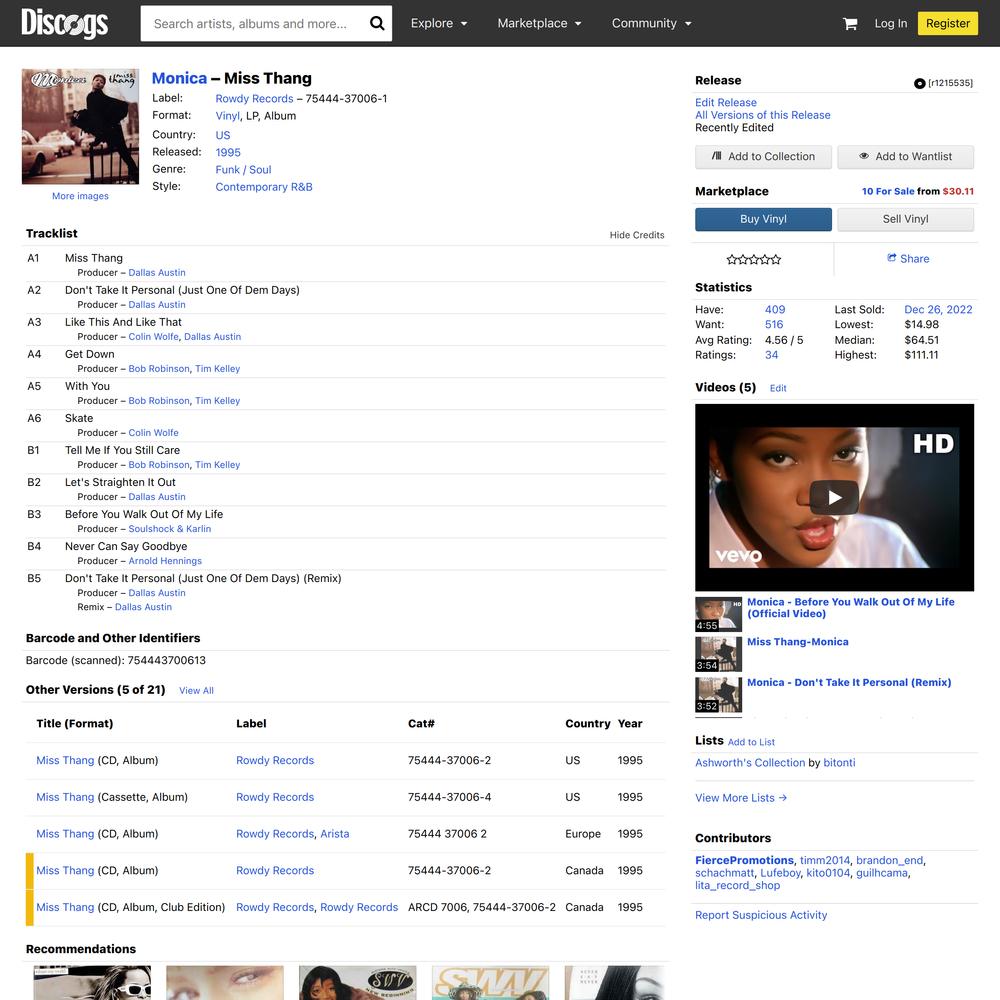Open the Have count 409

(775, 309)
